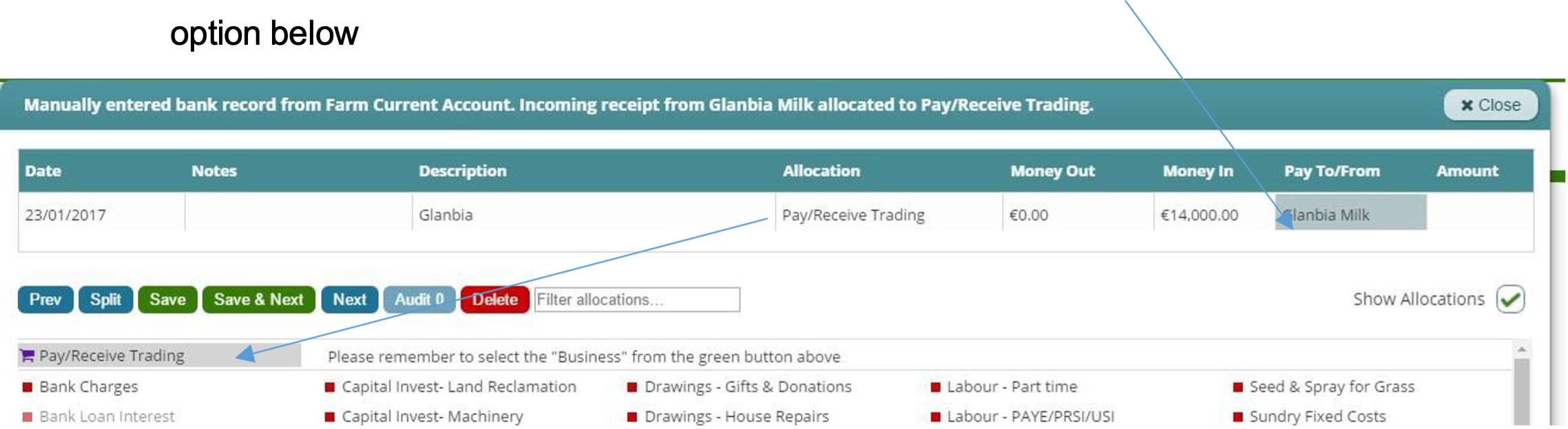The width and height of the screenshot is (1568, 429).
Task: Click red square next to Capital Invest- Land Reclamation
Action: [x=330, y=387]
